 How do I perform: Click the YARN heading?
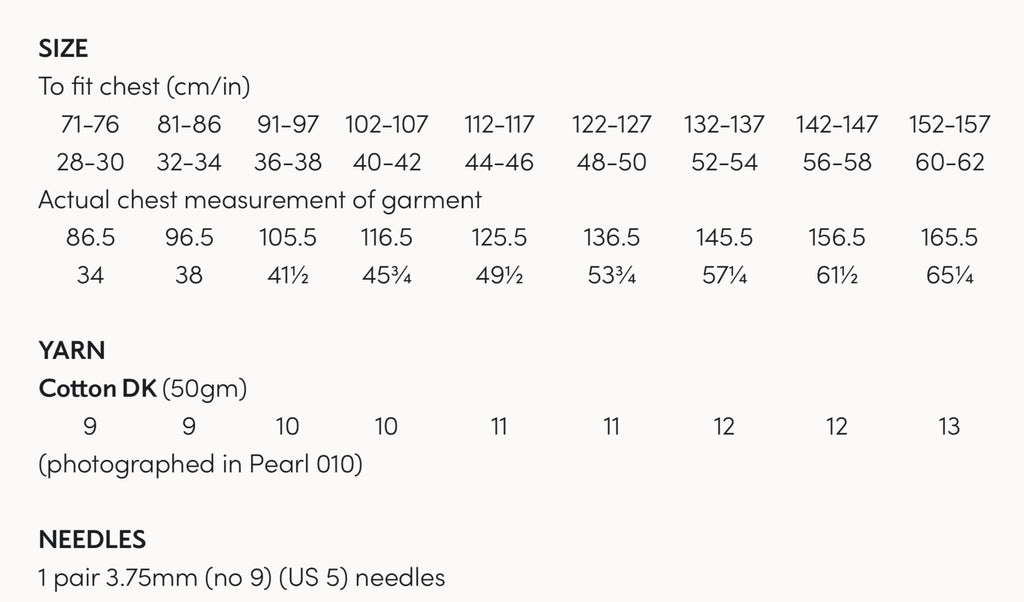tap(72, 351)
